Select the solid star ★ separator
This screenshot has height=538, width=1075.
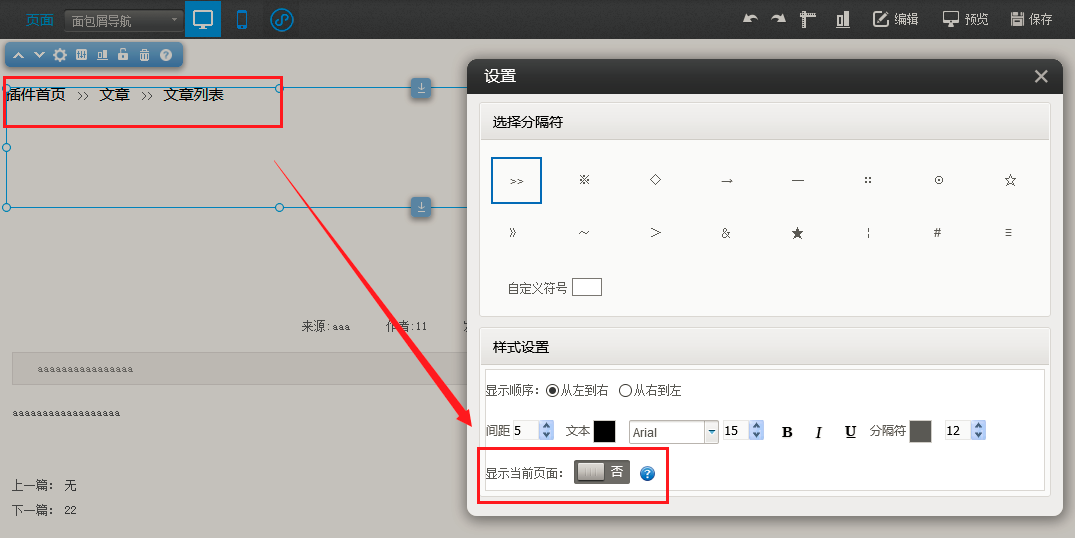(x=797, y=233)
